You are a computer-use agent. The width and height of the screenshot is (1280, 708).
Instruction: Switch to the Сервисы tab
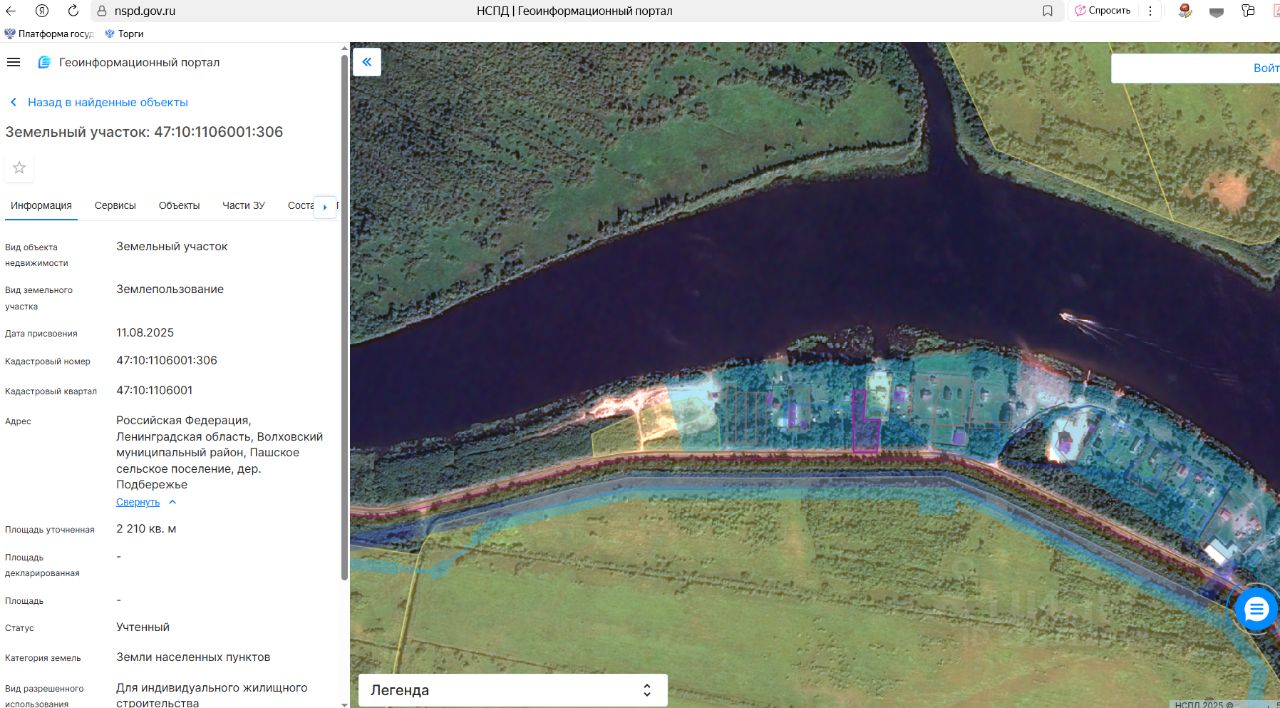tap(115, 205)
